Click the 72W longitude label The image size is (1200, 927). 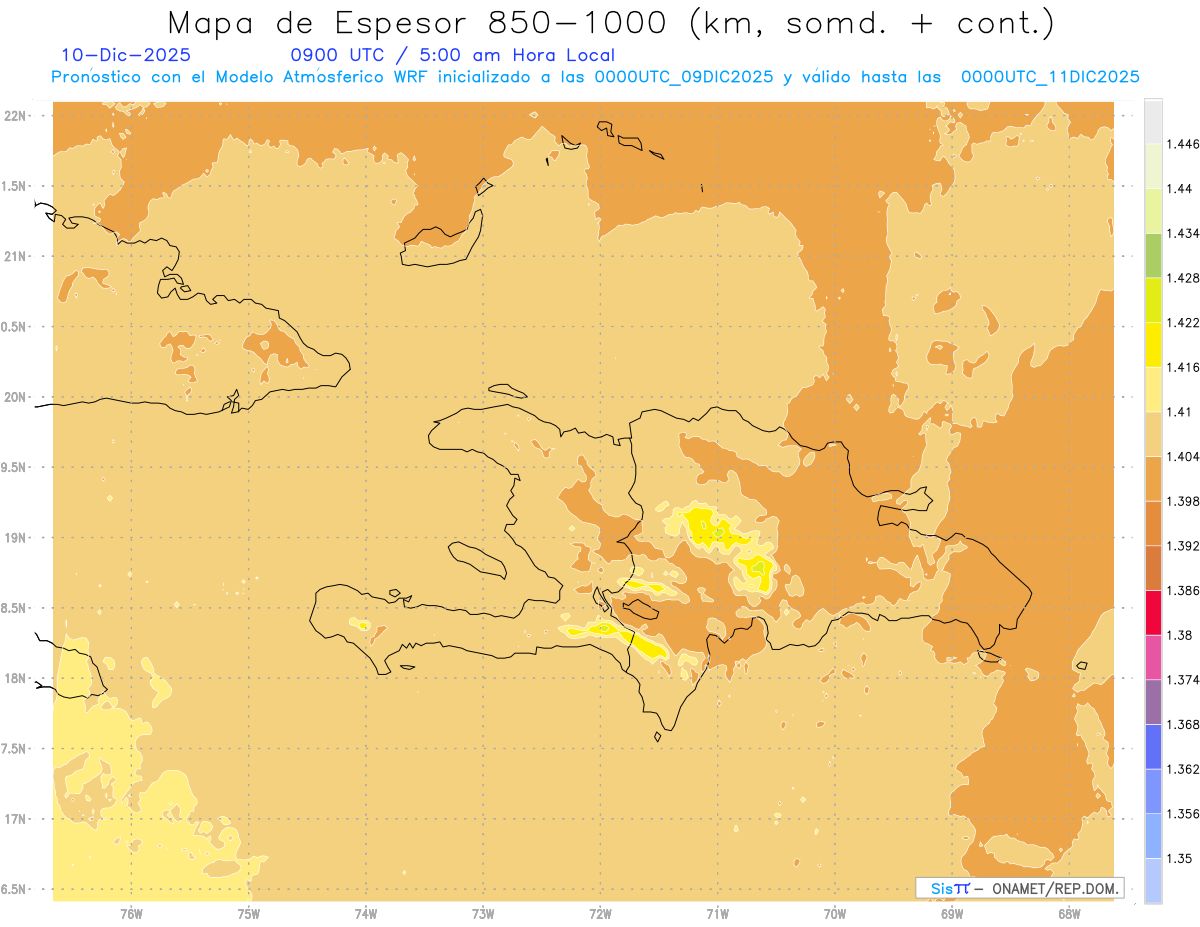pyautogui.click(x=600, y=913)
